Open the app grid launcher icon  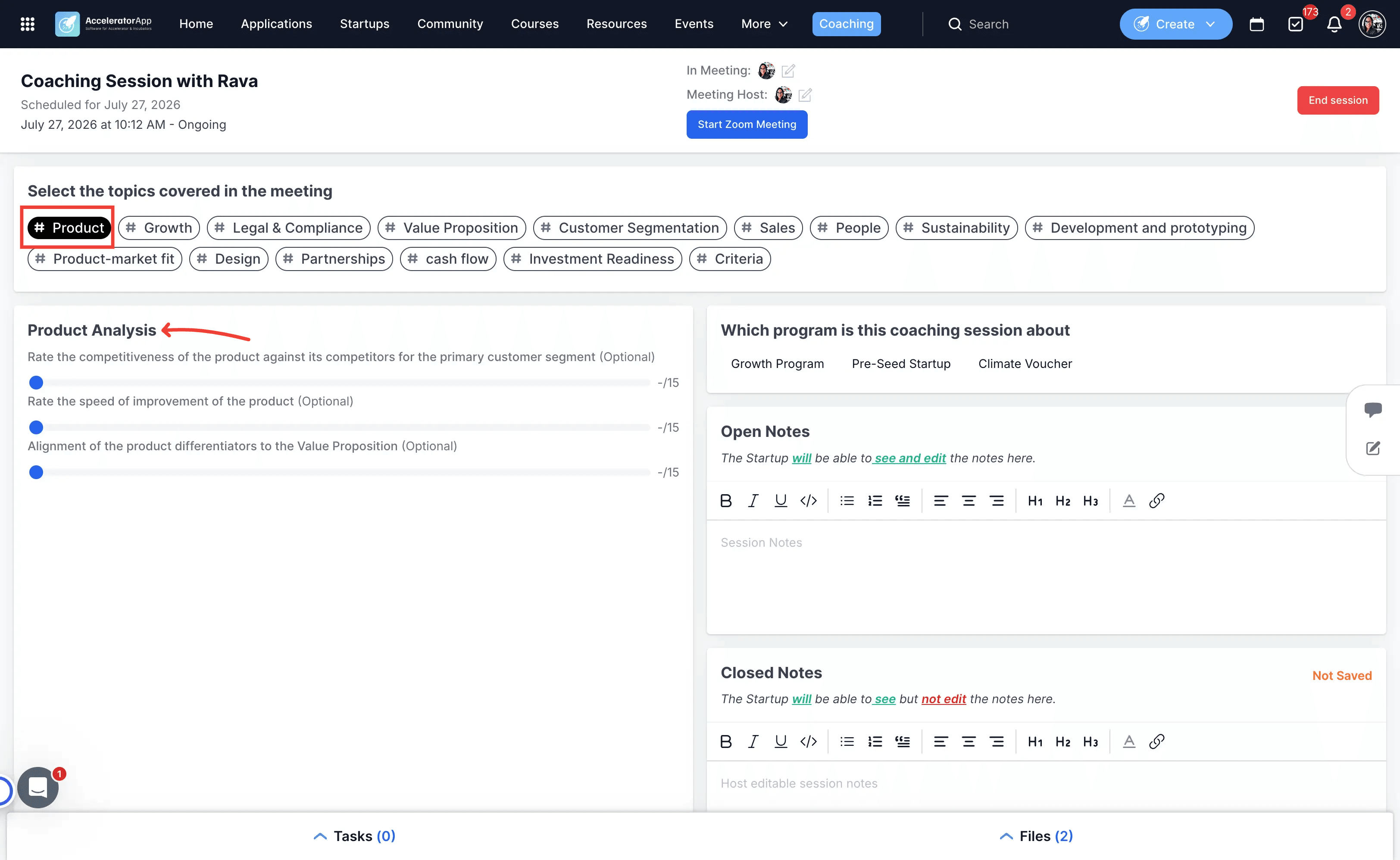pyautogui.click(x=27, y=24)
